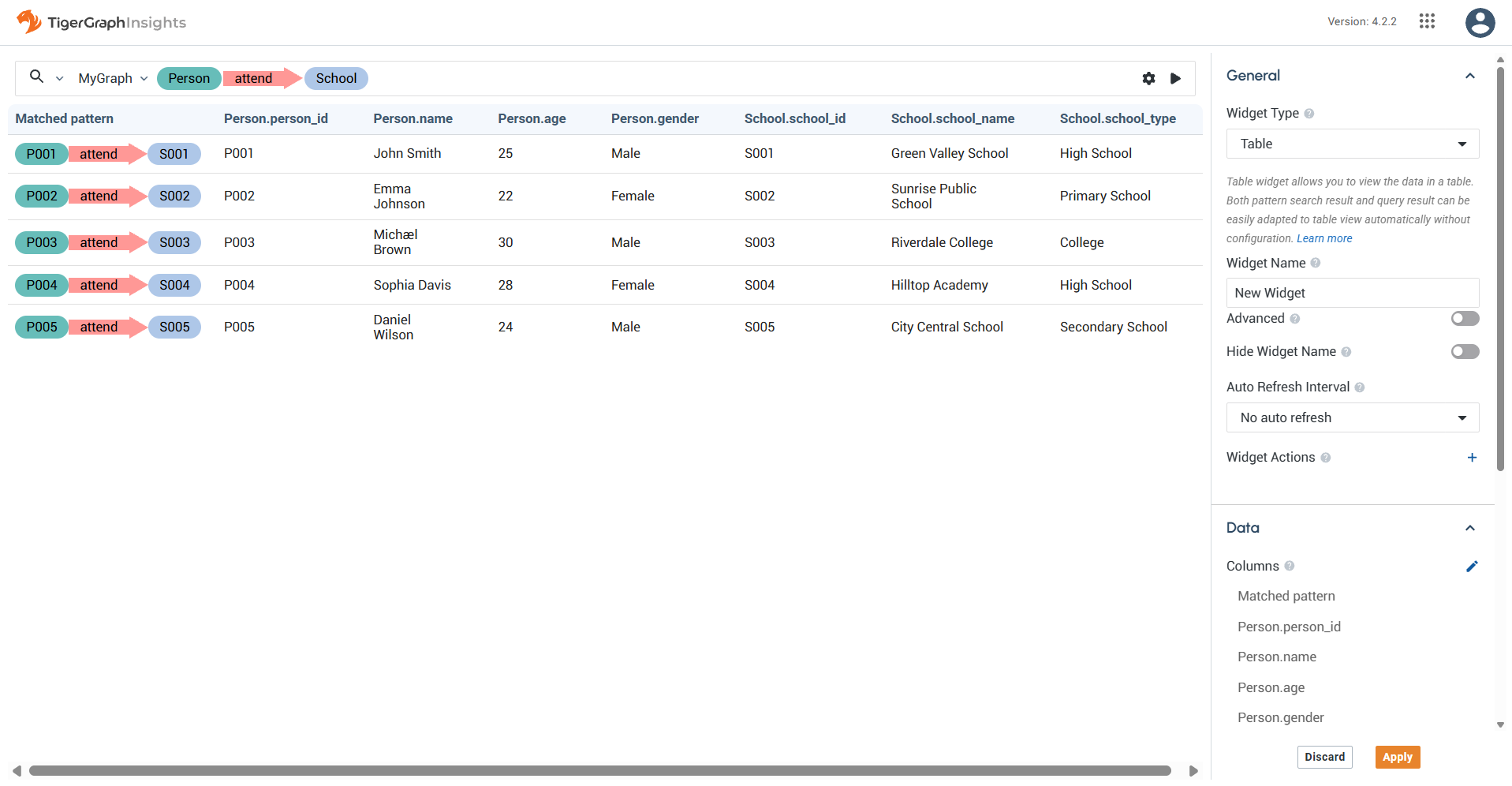Screen dimensions: 1512x786
Task: Collapse the Data section
Action: 1470,528
